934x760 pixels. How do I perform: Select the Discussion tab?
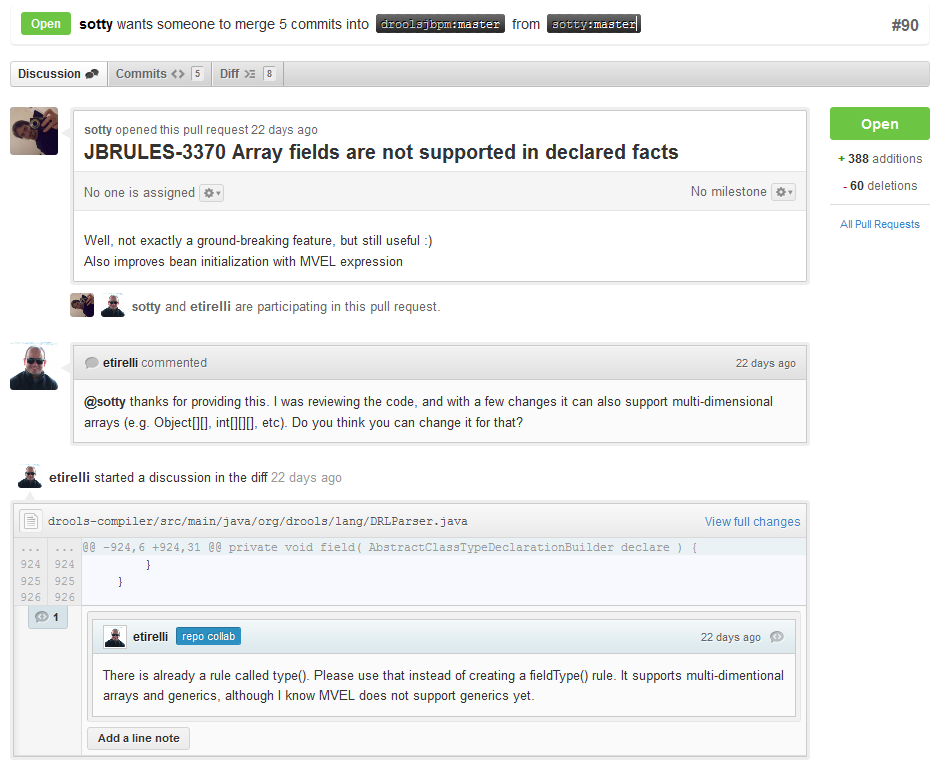[x=58, y=74]
